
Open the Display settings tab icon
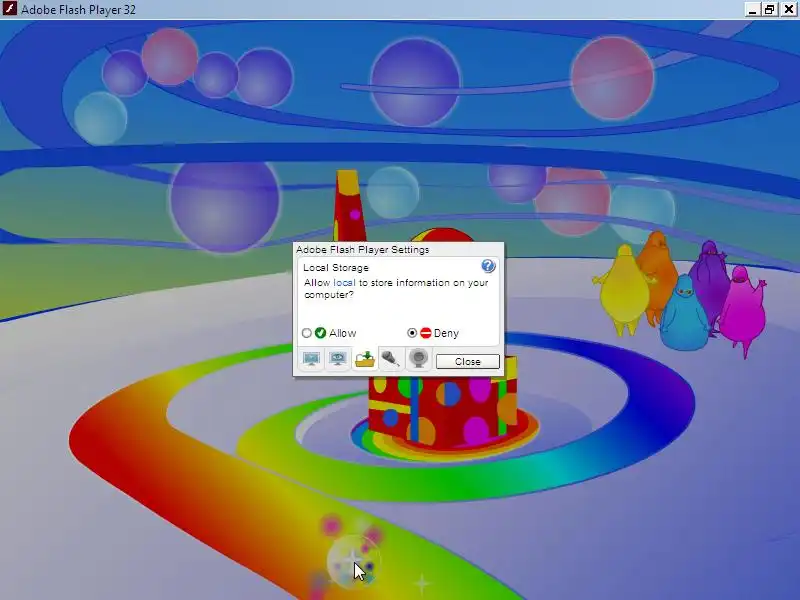coord(311,359)
